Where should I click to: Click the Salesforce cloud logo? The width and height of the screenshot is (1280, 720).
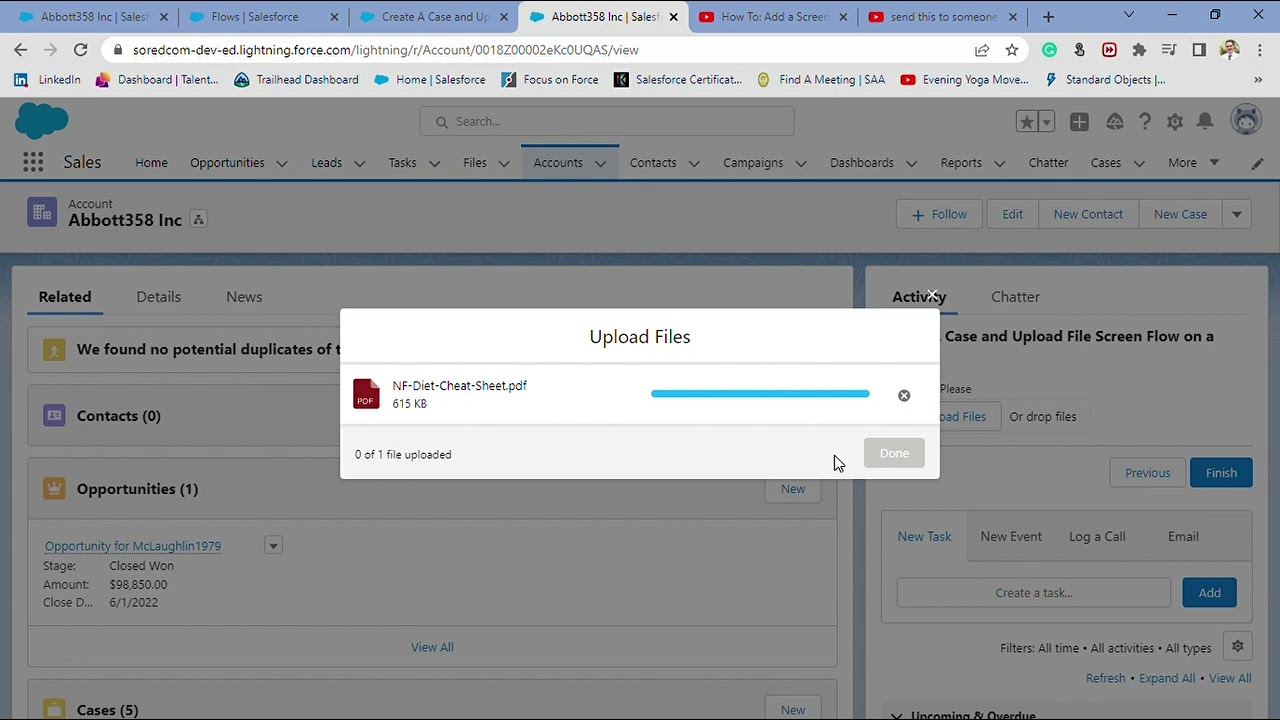(x=42, y=121)
